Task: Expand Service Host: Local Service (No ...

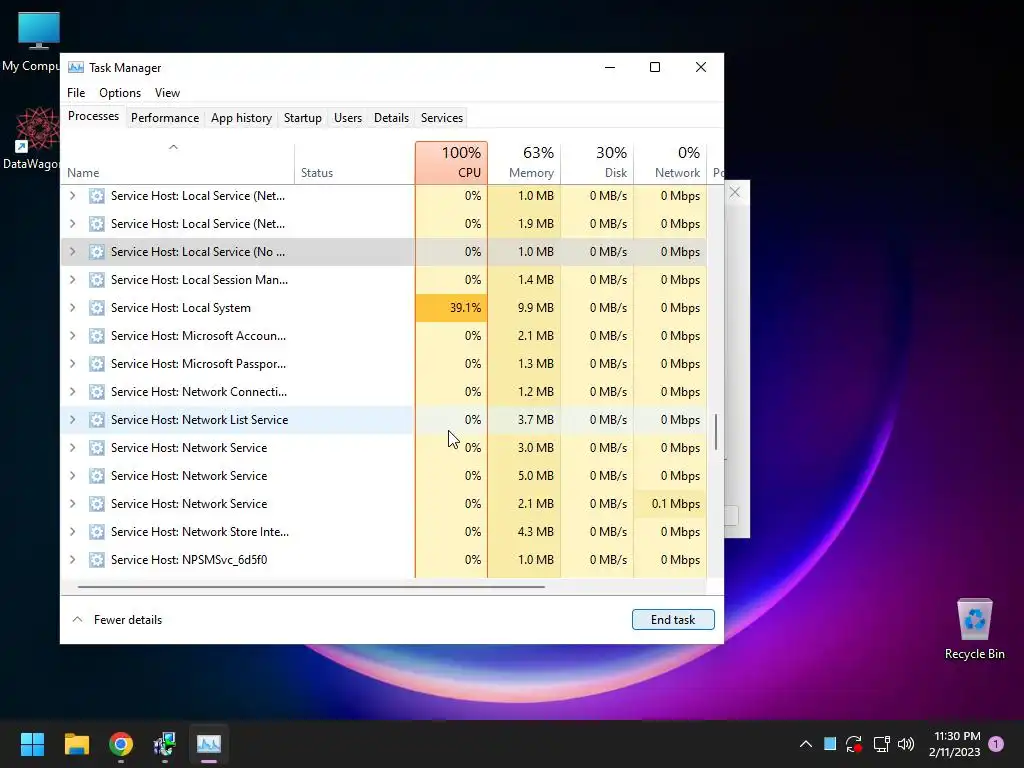Action: tap(72, 251)
